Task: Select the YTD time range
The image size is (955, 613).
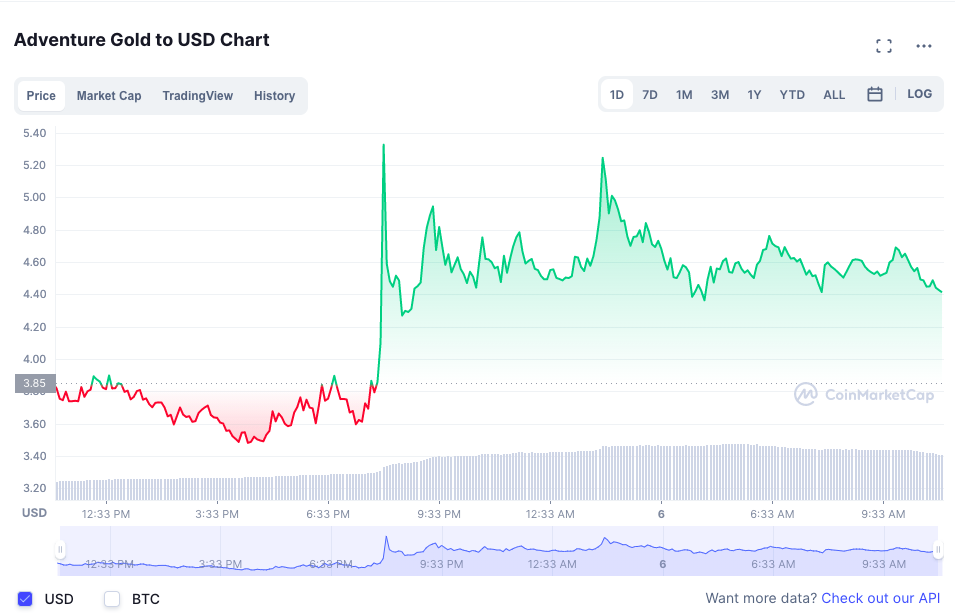Action: click(x=792, y=94)
